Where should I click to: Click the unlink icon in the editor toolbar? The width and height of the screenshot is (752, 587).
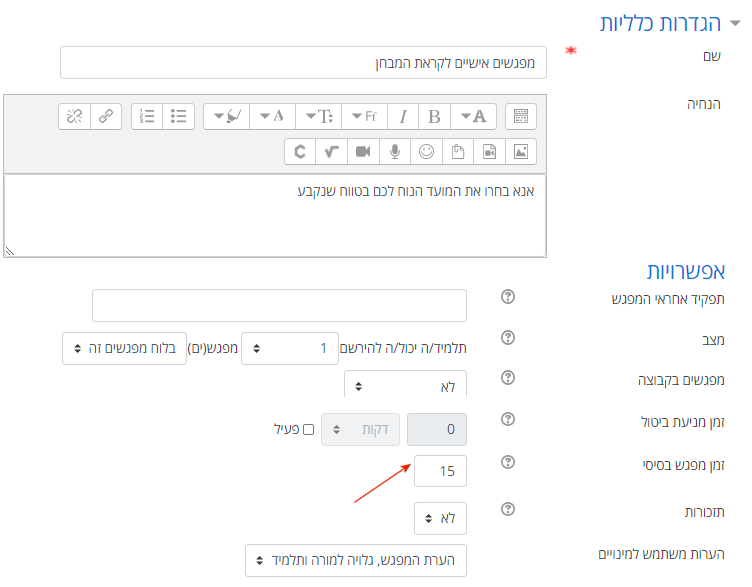pos(74,117)
